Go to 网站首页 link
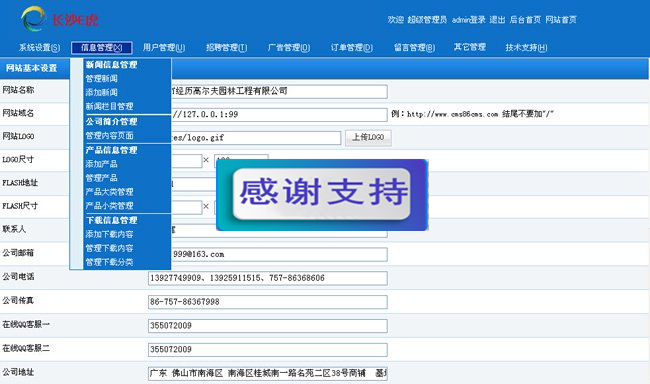The width and height of the screenshot is (650, 384). [x=560, y=19]
